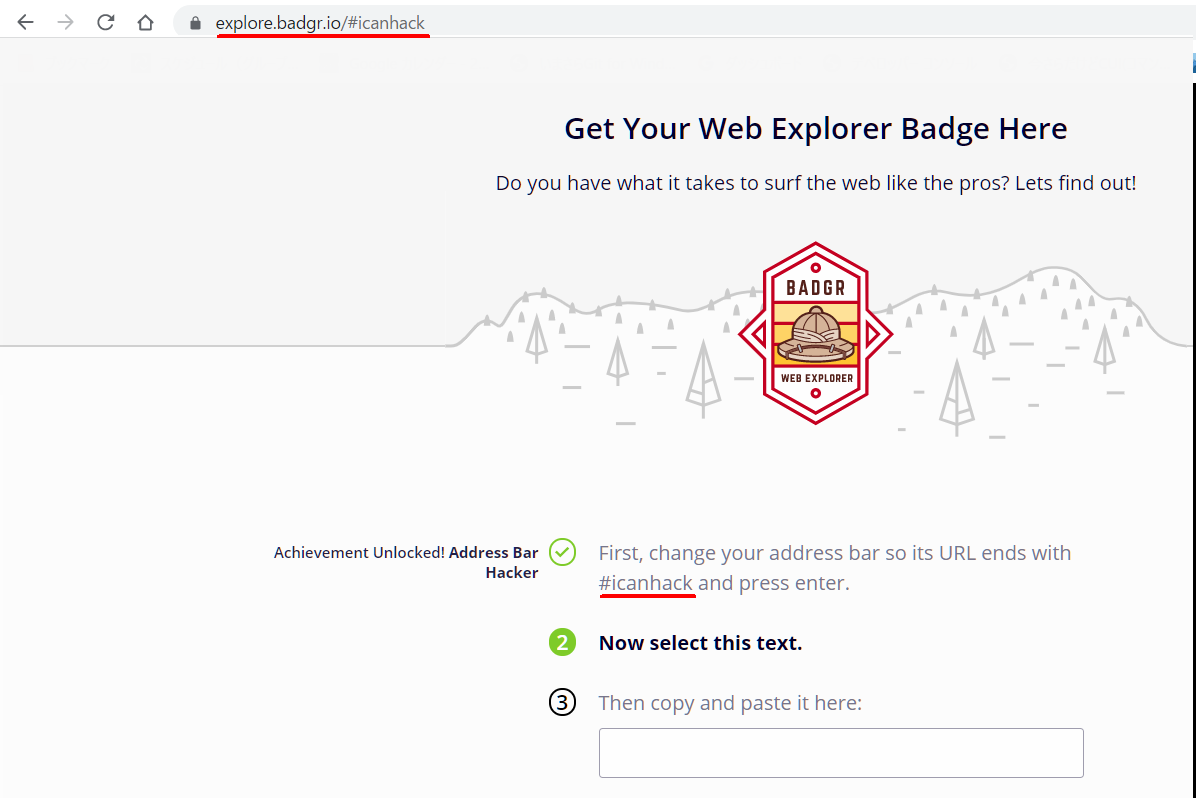Click the 'Do you have what it takes' subtitle
Image resolution: width=1196 pixels, height=798 pixels.
(815, 183)
